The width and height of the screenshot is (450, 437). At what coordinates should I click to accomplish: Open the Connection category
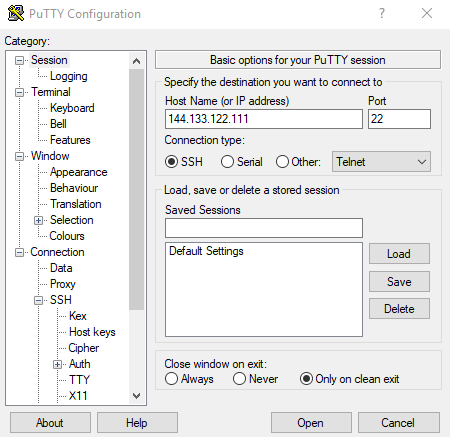57,252
